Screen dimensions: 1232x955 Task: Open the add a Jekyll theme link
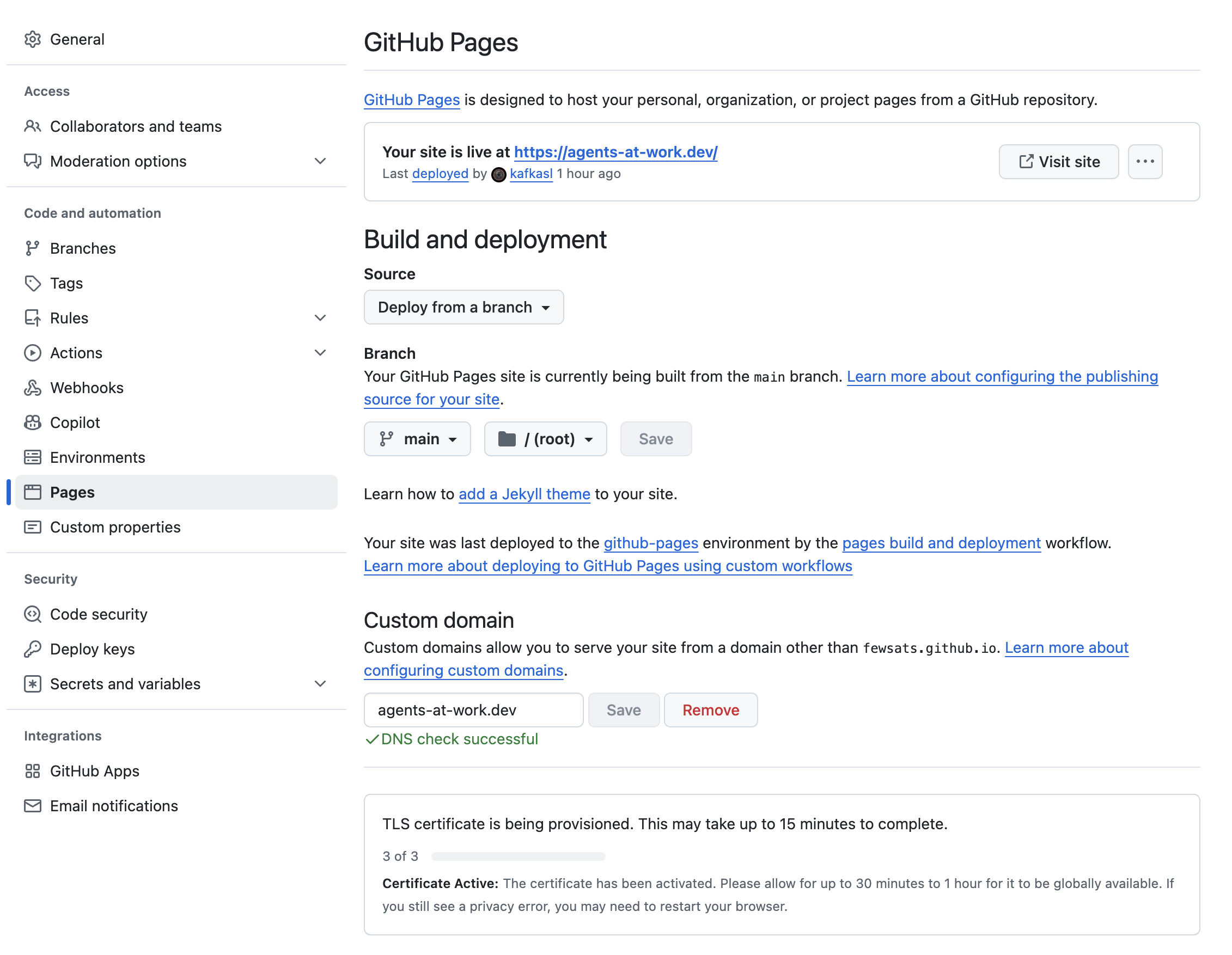[523, 494]
